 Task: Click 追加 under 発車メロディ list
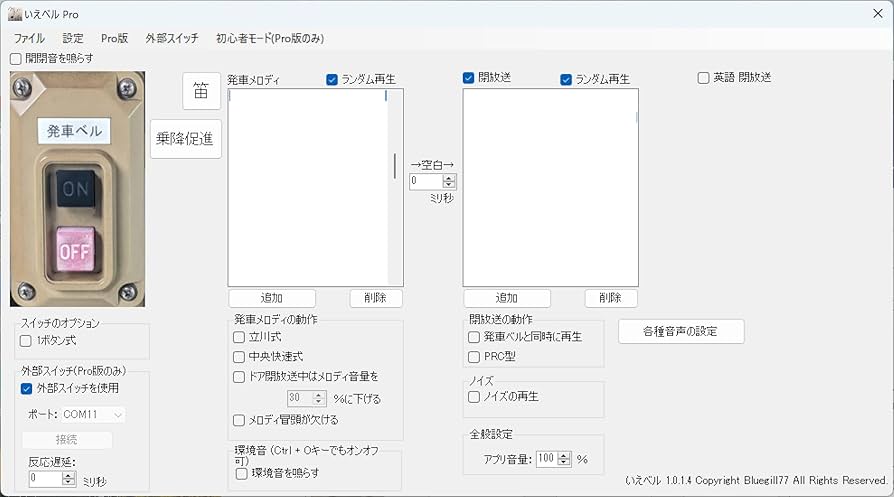click(272, 298)
